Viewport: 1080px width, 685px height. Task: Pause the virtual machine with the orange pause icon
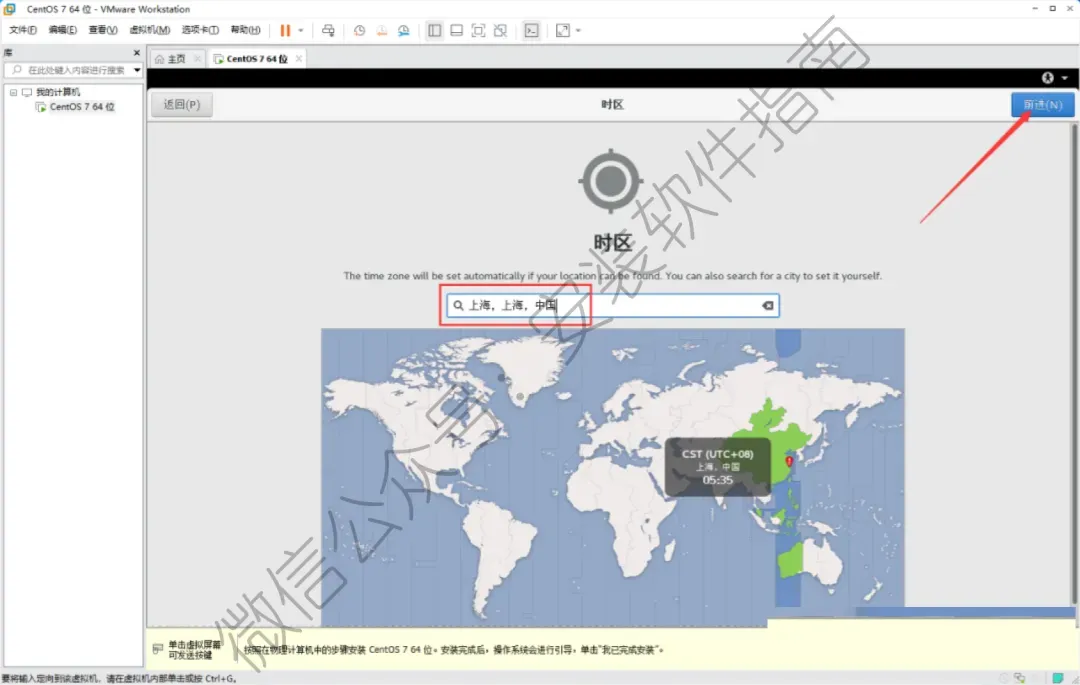point(285,30)
